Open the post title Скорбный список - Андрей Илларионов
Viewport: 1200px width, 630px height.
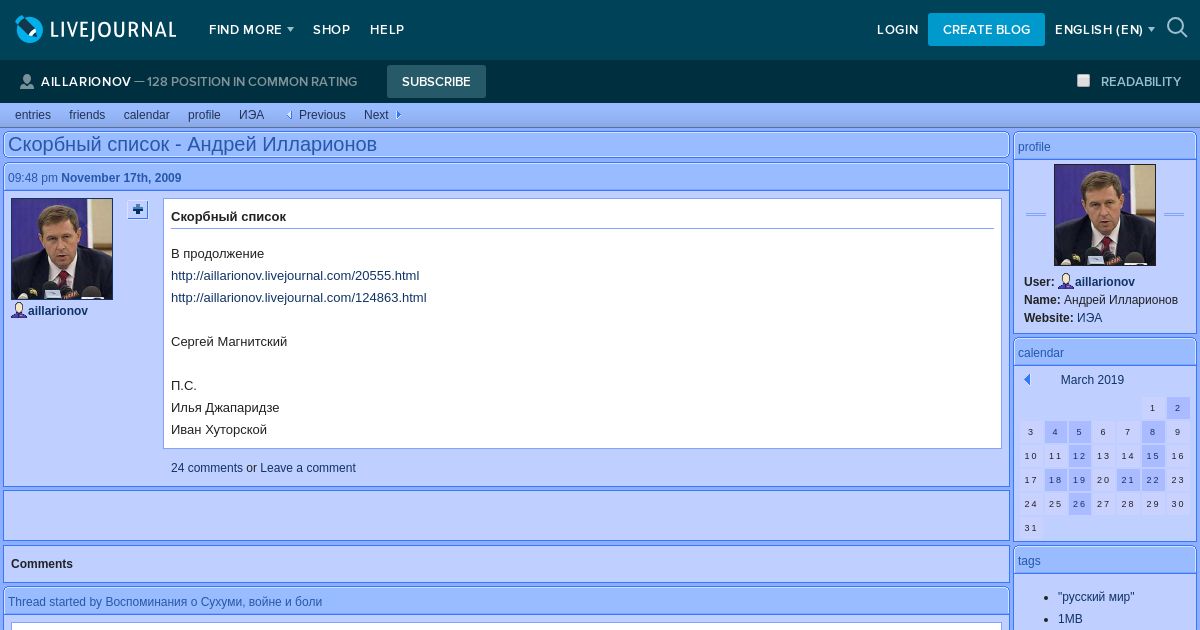[x=192, y=144]
